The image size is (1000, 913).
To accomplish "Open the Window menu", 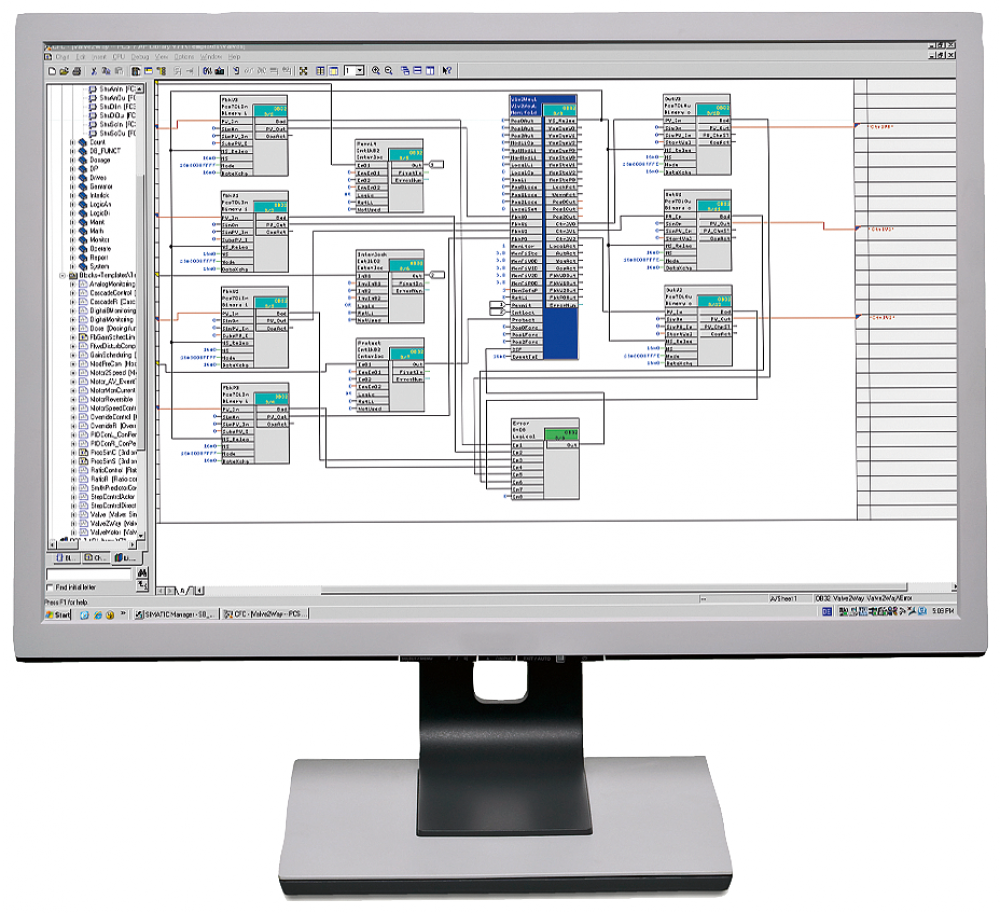I will [211, 57].
